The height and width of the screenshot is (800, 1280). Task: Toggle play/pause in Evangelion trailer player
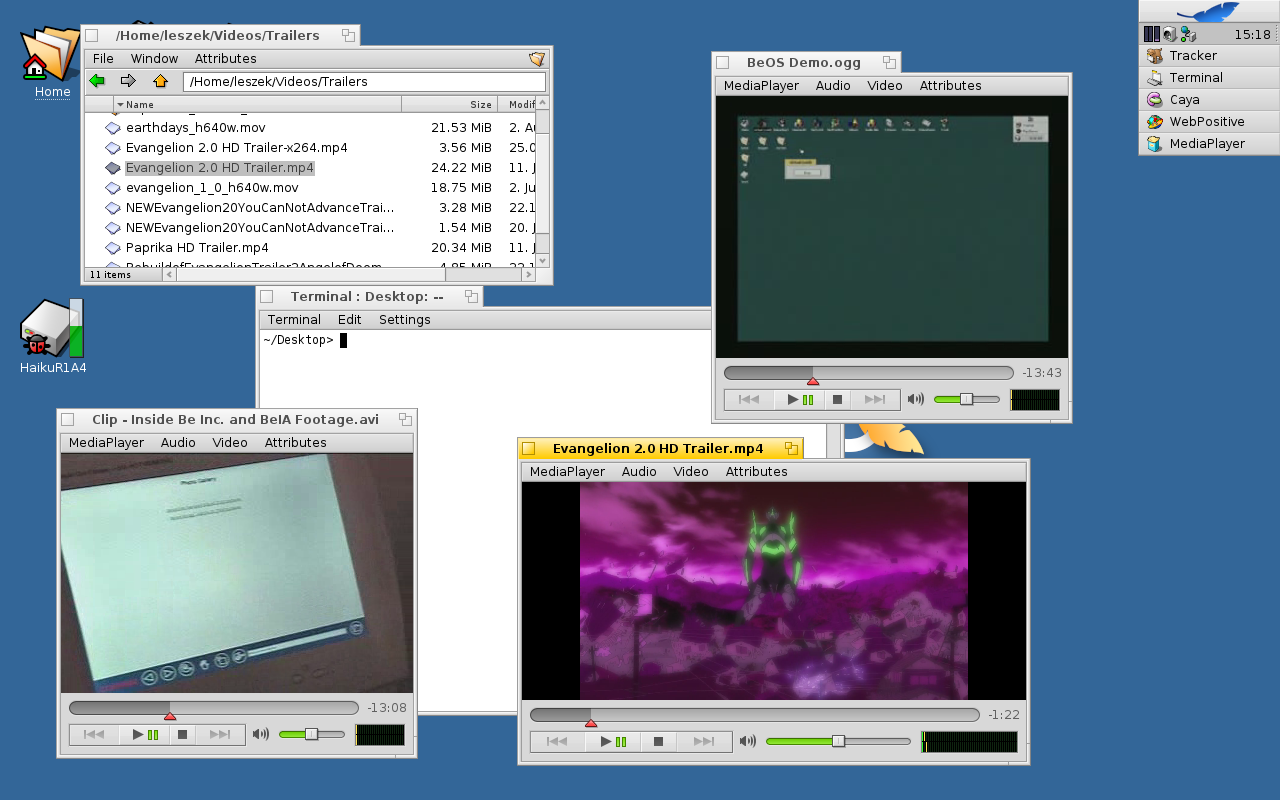click(x=613, y=741)
